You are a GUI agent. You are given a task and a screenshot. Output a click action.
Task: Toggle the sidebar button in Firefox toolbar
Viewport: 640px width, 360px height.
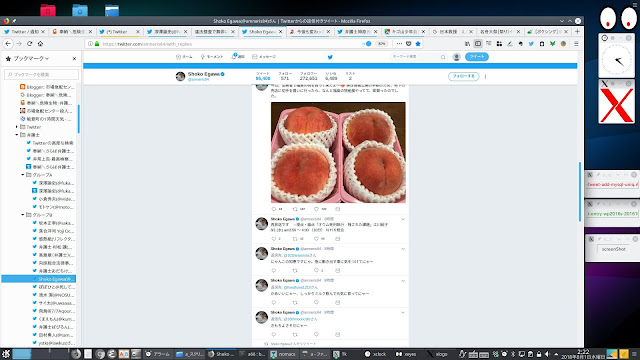pyautogui.click(x=478, y=44)
